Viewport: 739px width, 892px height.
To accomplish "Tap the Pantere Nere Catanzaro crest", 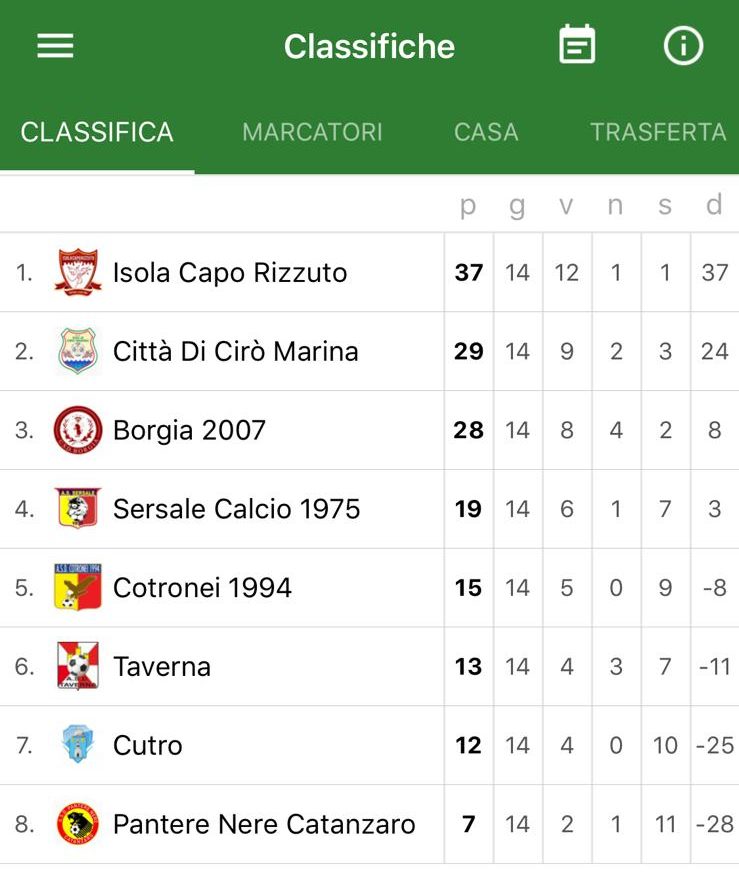I will tap(78, 824).
